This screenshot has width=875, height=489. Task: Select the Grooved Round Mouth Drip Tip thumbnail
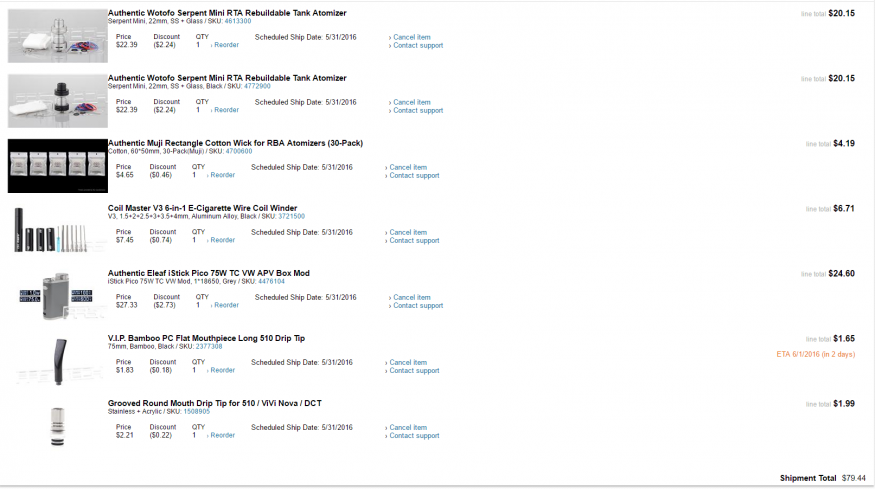57,426
